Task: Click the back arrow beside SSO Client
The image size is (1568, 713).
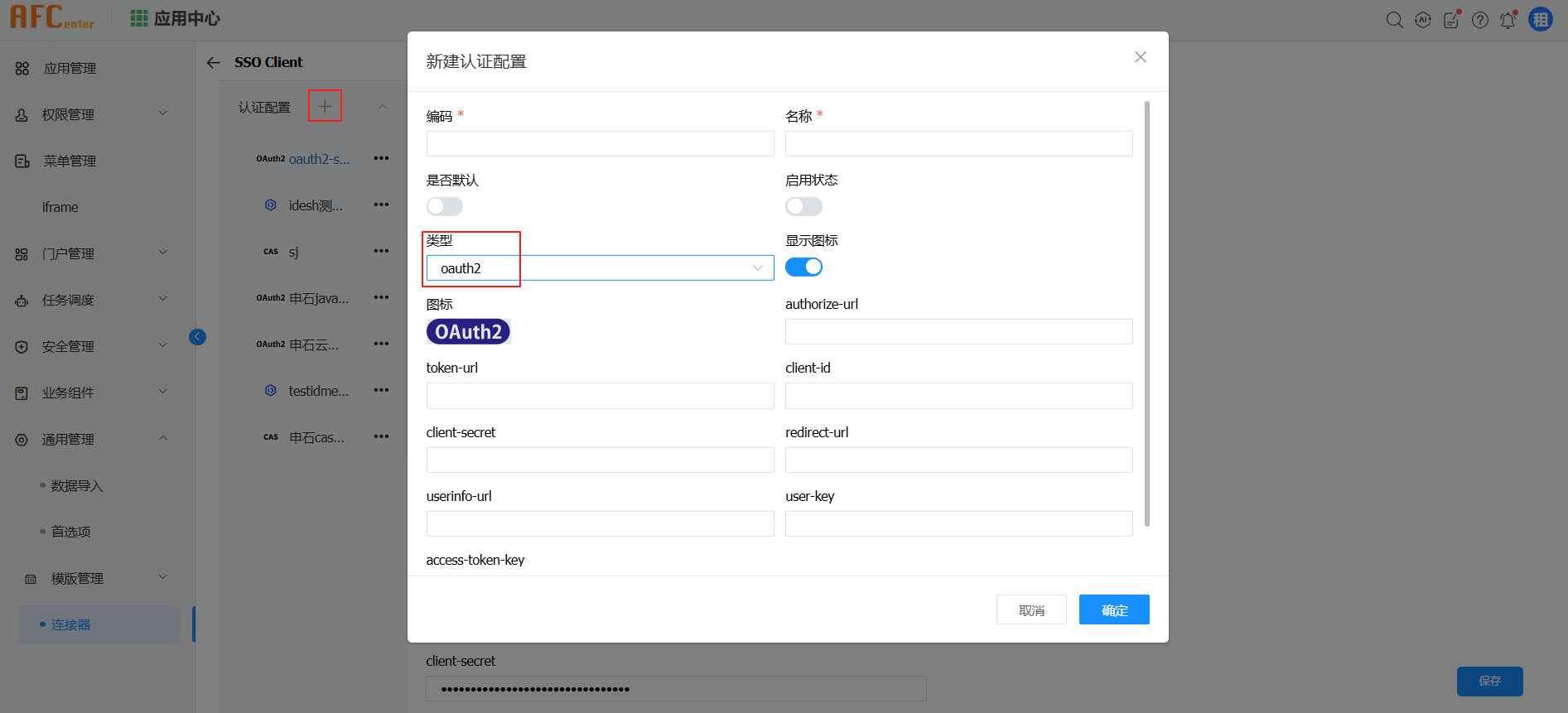Action: click(x=214, y=63)
